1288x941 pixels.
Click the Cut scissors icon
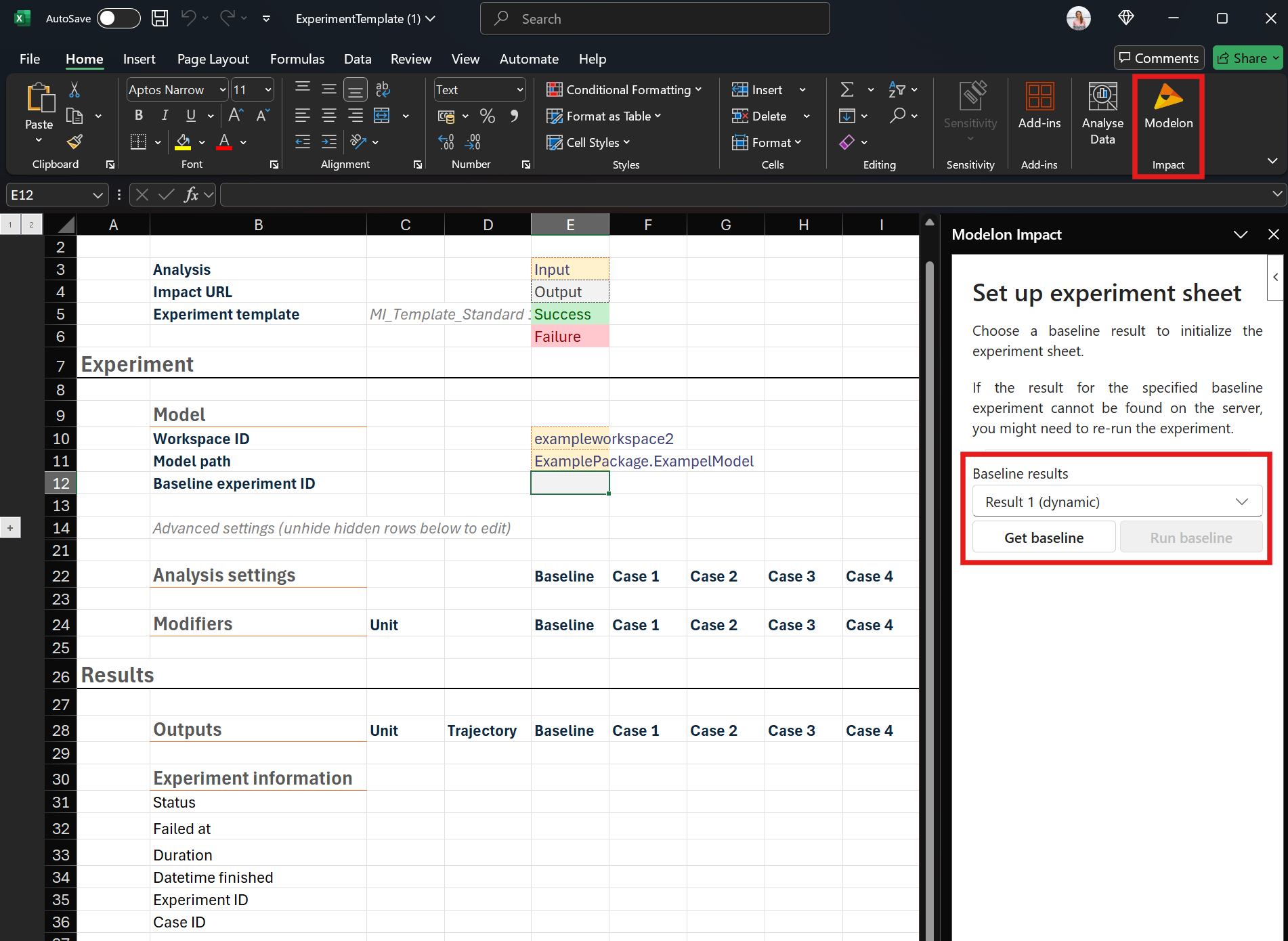[x=74, y=89]
